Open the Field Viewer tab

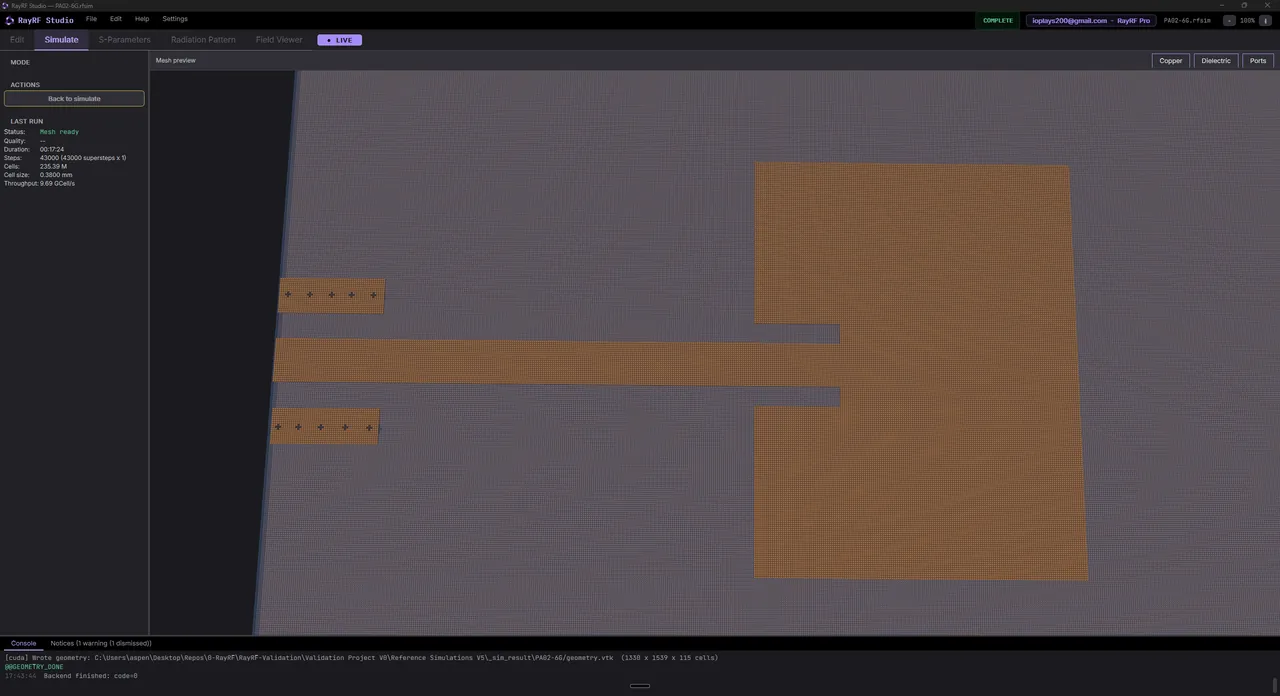pos(279,40)
